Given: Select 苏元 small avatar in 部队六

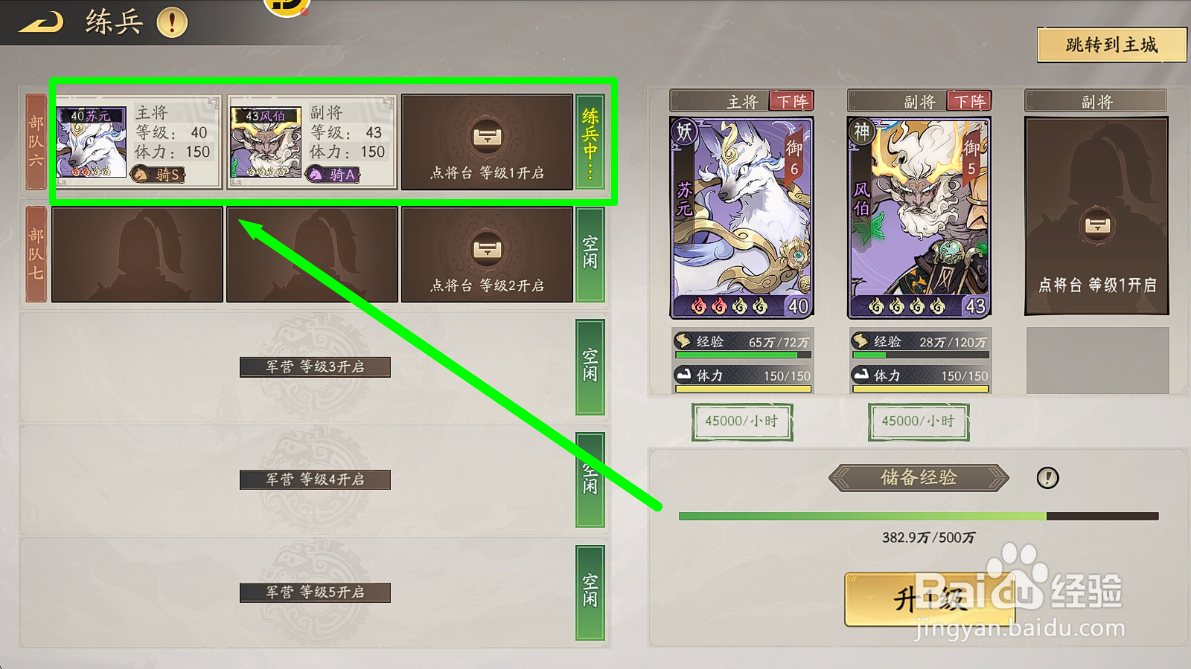Looking at the screenshot, I should tap(91, 142).
